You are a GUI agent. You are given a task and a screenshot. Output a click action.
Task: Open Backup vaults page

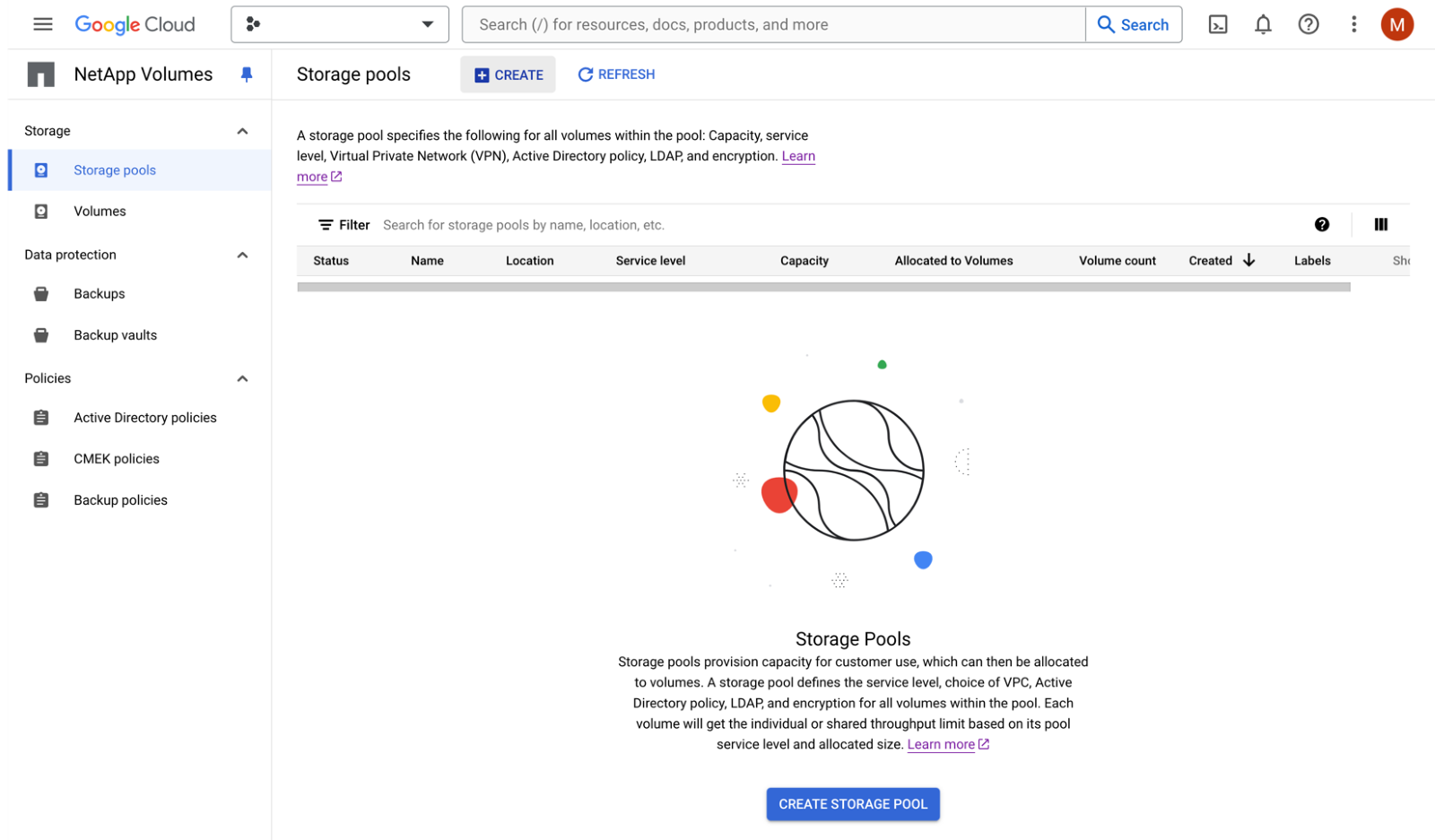point(115,335)
